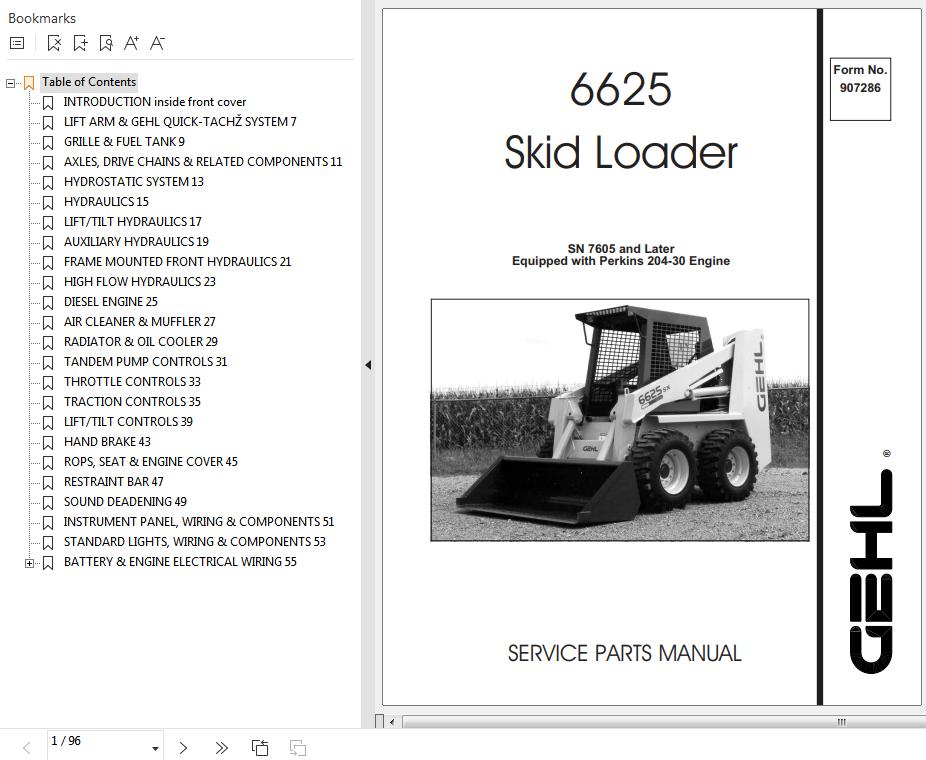The height and width of the screenshot is (760, 926).
Task: Go to the previous page
Action: [x=27, y=748]
